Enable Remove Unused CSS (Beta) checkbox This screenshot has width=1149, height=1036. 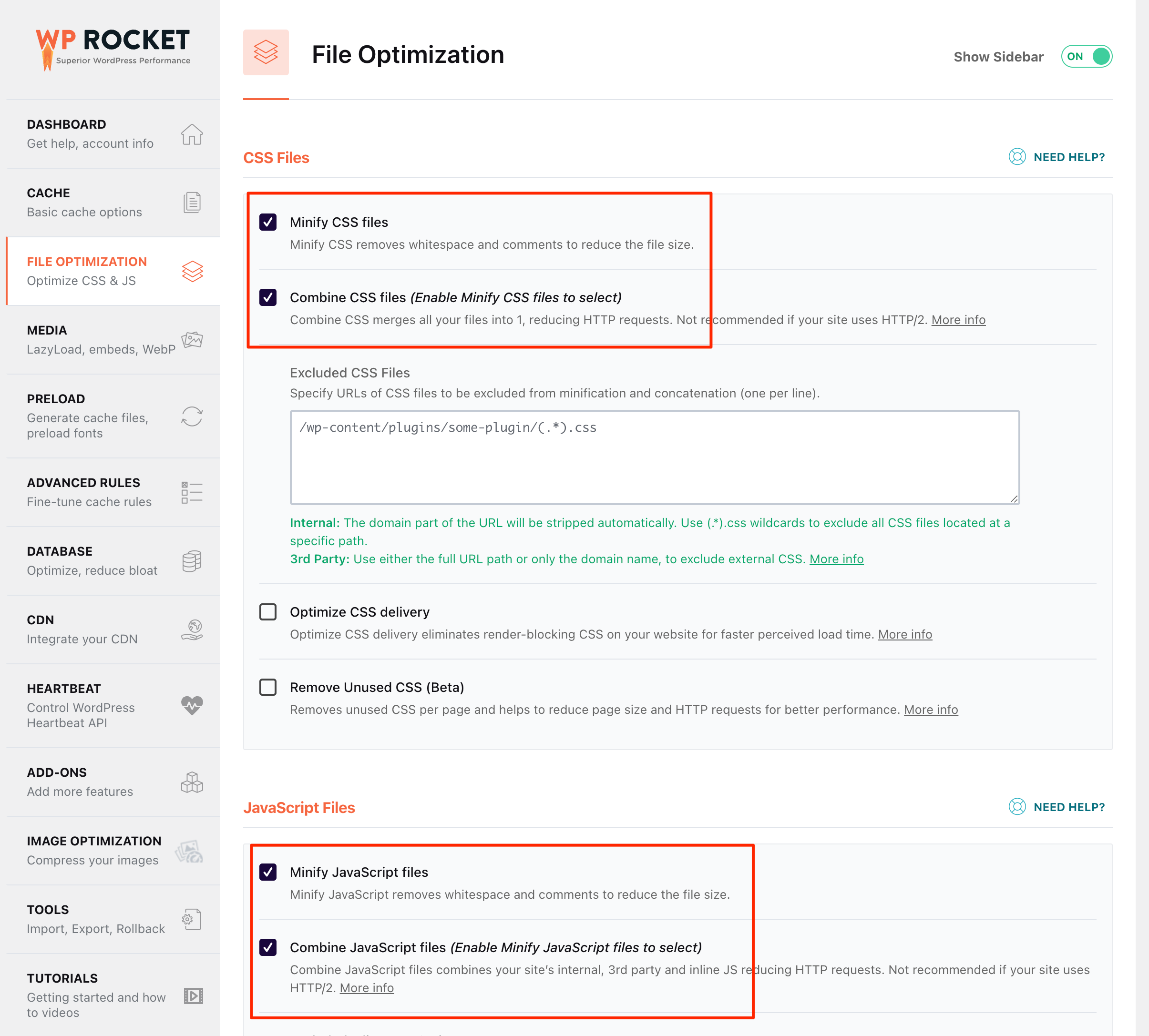[x=267, y=687]
